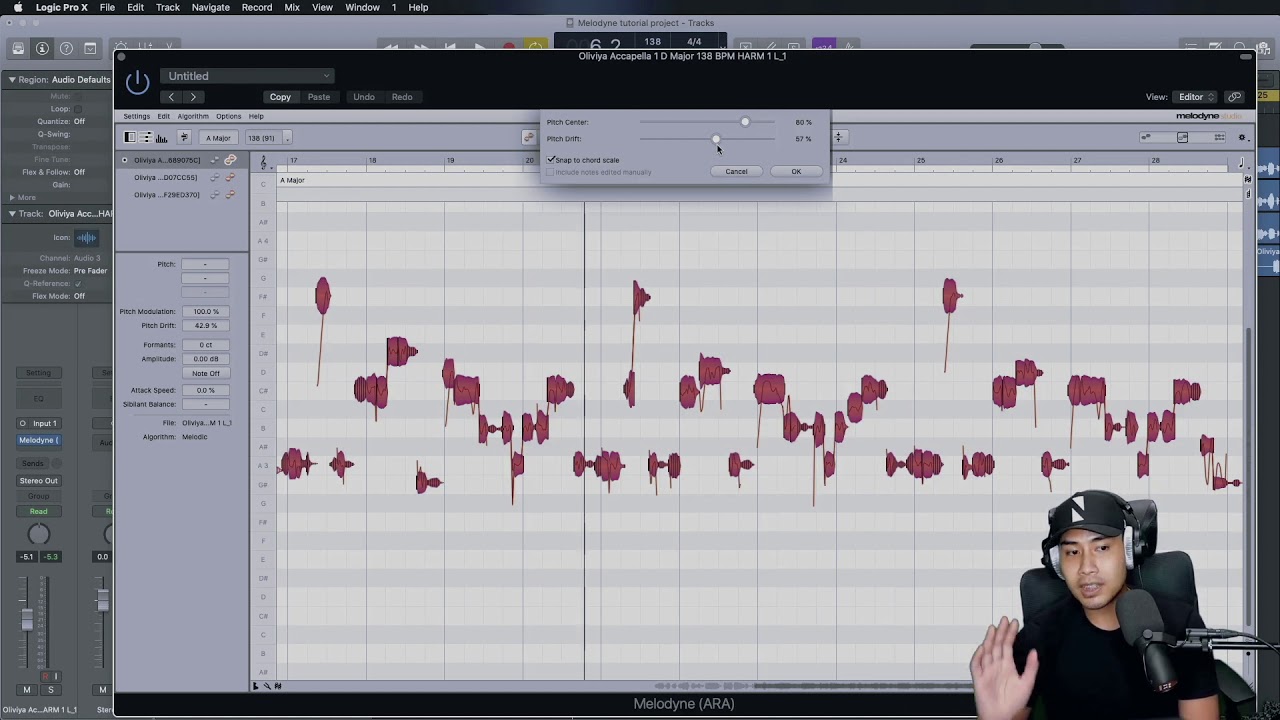The height and width of the screenshot is (720, 1280).
Task: Show the track pane view icon
Action: tap(130, 137)
